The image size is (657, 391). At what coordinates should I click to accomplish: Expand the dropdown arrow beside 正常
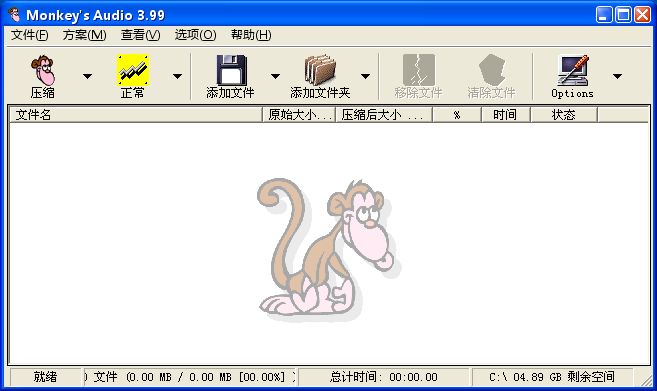tap(177, 76)
